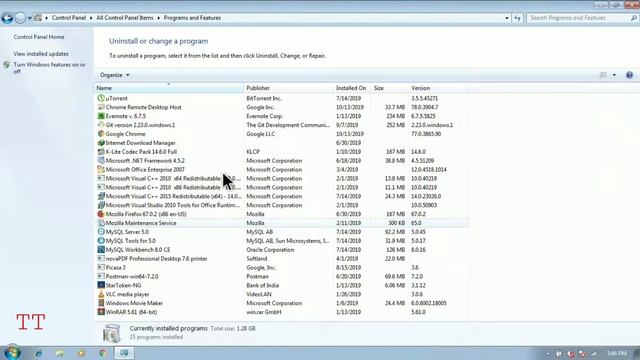Image resolution: width=640 pixels, height=360 pixels.
Task: Expand the arrow after Control Panel breadcrumb
Action: click(x=91, y=18)
